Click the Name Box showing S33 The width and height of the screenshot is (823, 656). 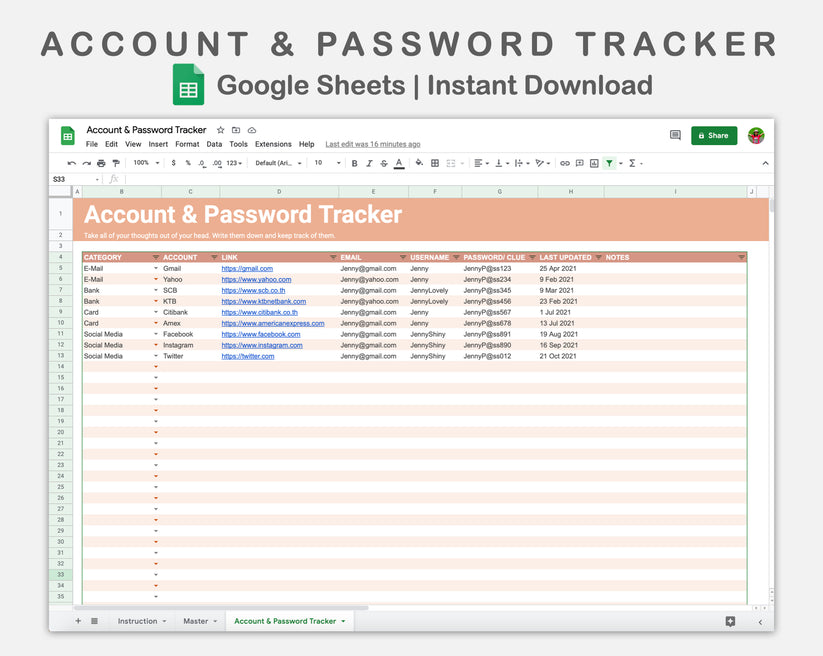[63, 178]
